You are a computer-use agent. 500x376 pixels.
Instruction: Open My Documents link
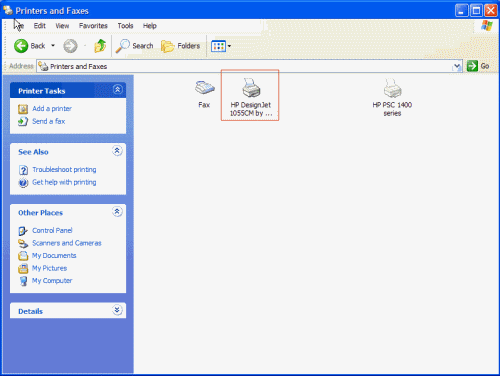[54, 256]
